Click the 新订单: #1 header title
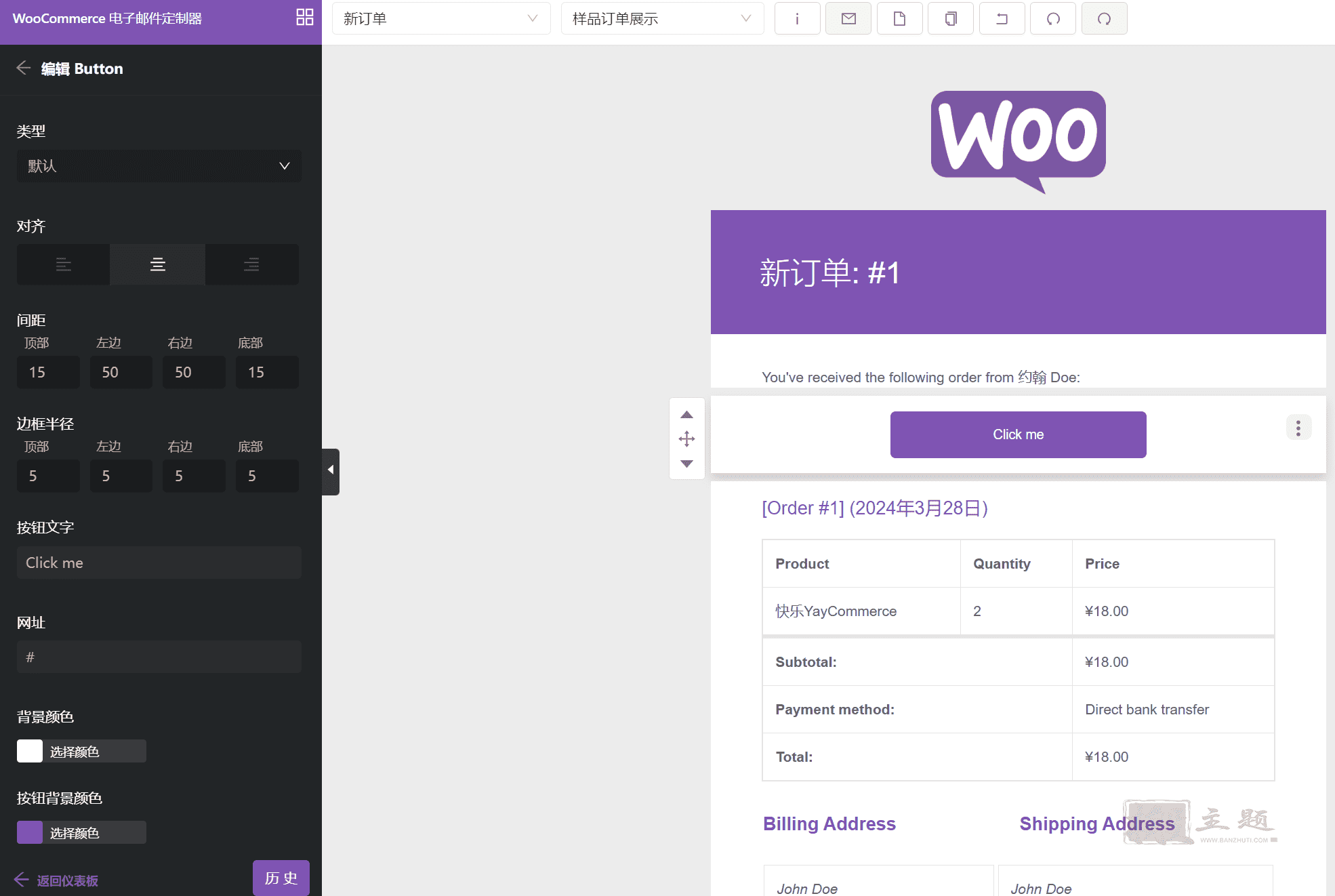This screenshot has height=896, width=1335. coord(829,273)
